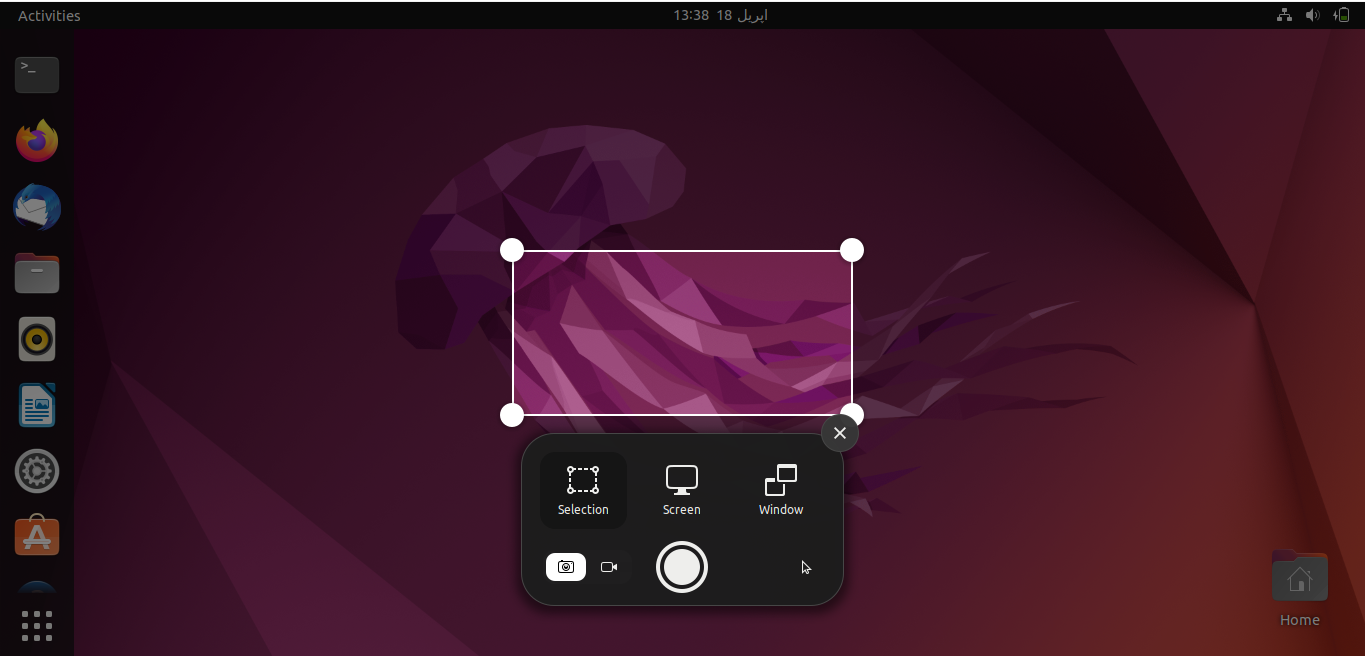Viewport: 1365px width, 656px height.
Task: Click Activities in the top bar
Action: [47, 15]
